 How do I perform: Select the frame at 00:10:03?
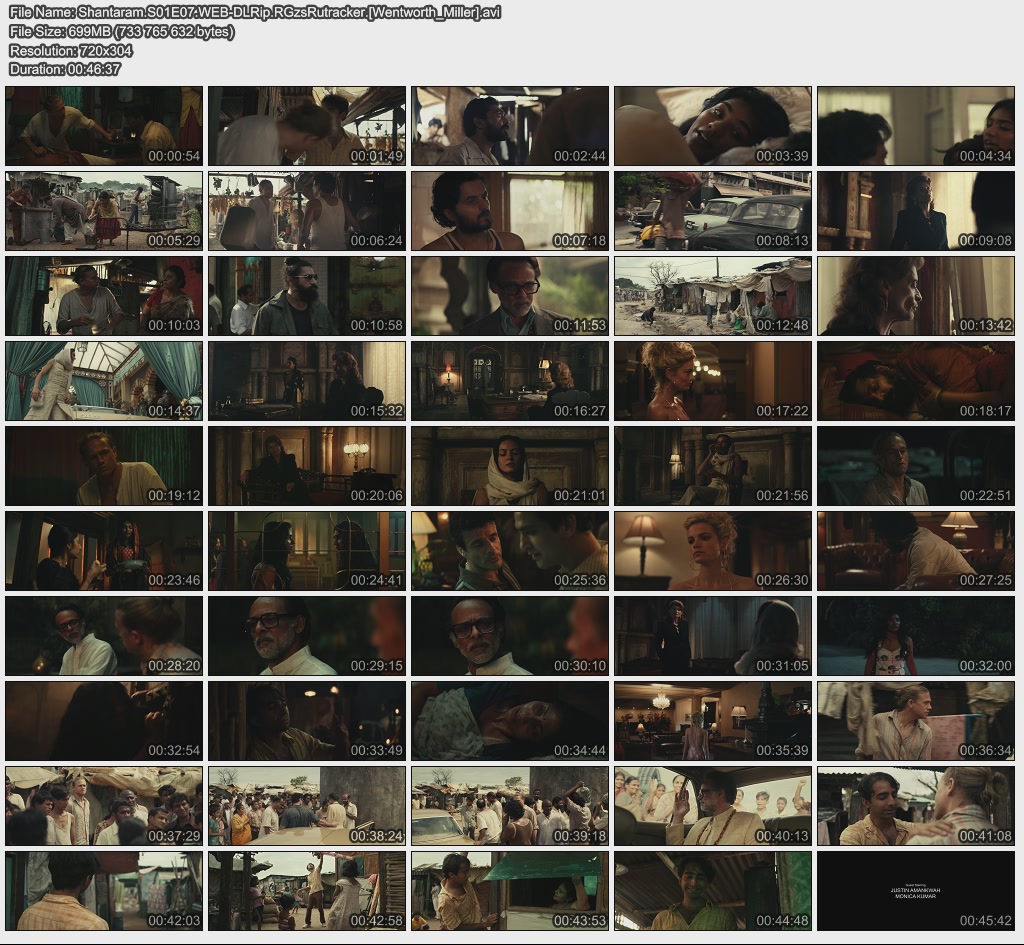click(104, 296)
